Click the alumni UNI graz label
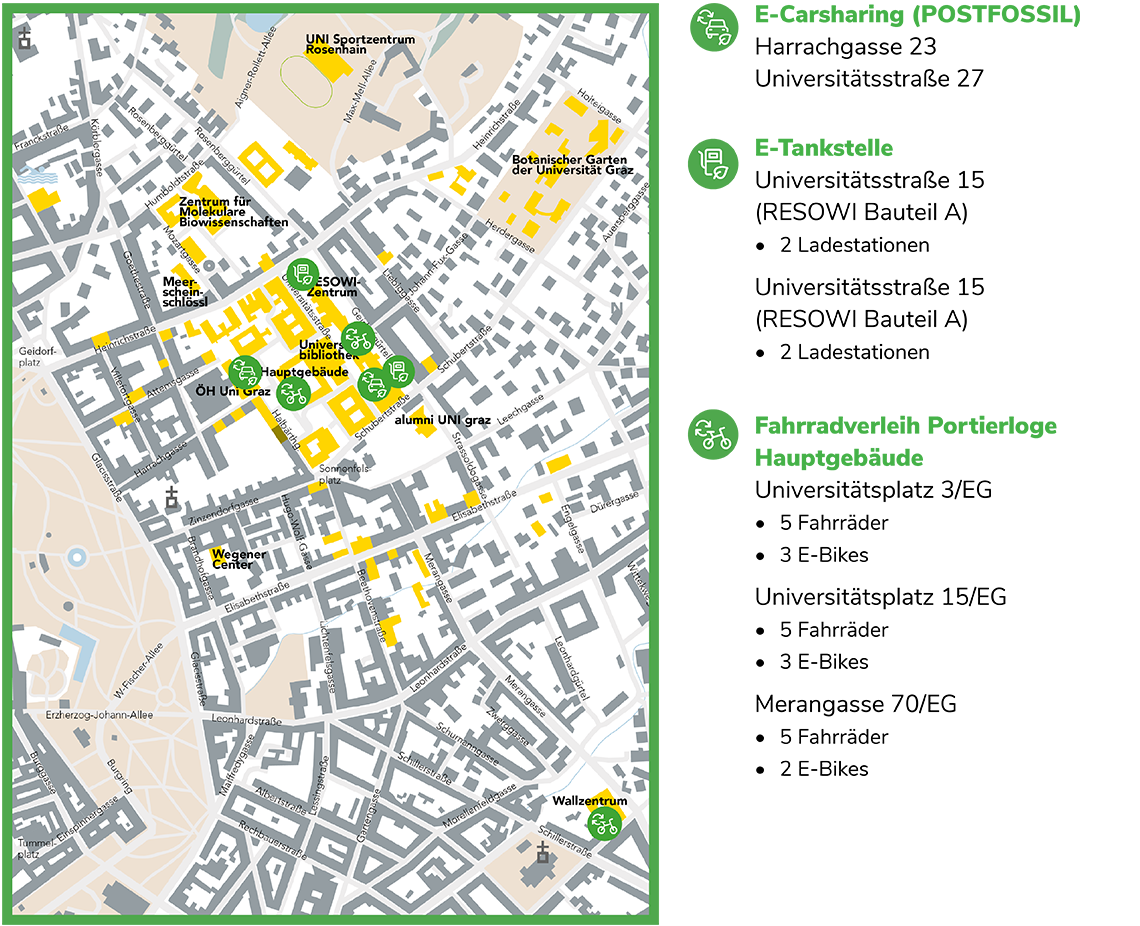Screen dimensions: 1140x926 (x=442, y=420)
